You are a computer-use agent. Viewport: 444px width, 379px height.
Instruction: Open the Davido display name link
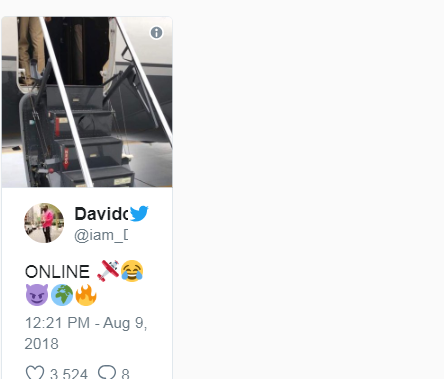[101, 214]
